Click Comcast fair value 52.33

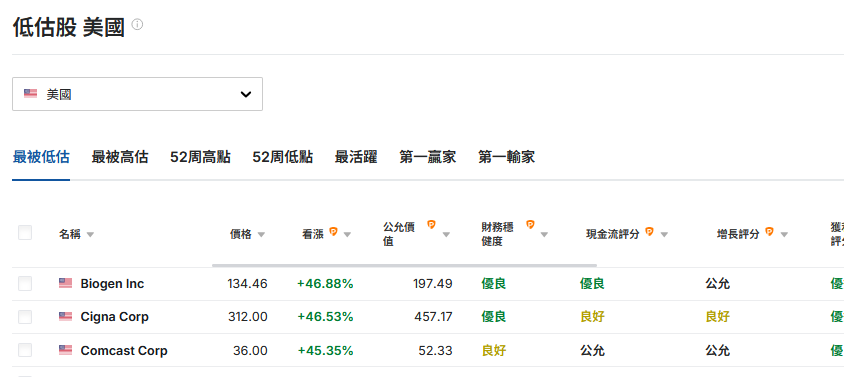(435, 351)
